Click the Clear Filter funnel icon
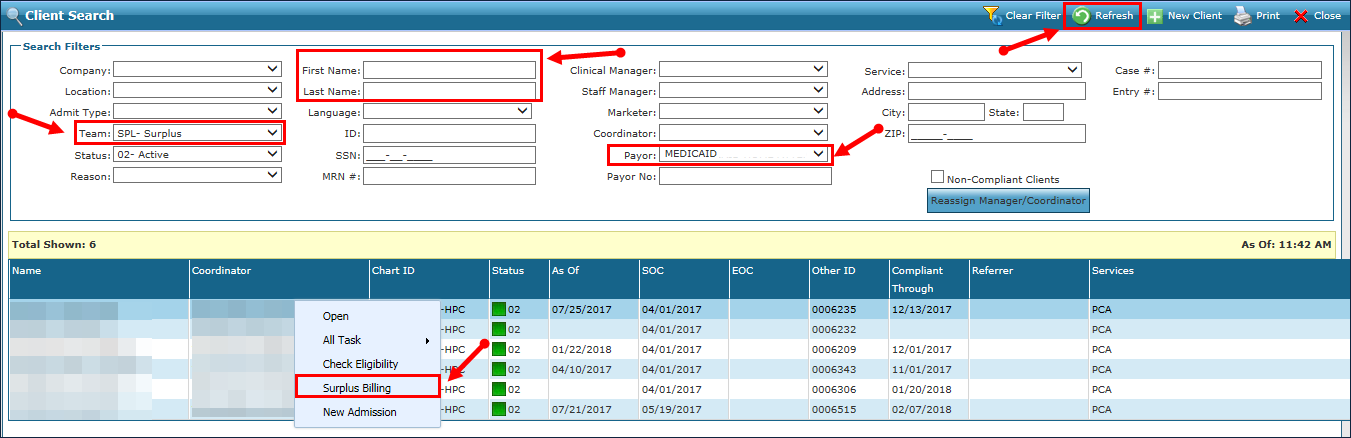 coord(992,15)
